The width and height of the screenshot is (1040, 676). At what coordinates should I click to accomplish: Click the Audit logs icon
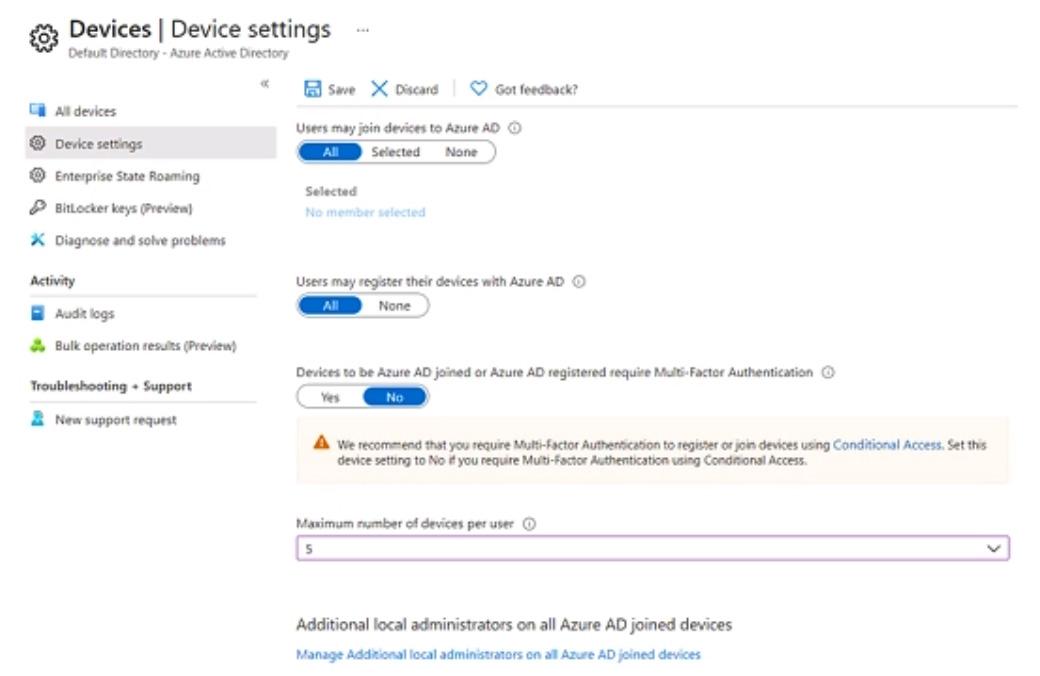(38, 314)
